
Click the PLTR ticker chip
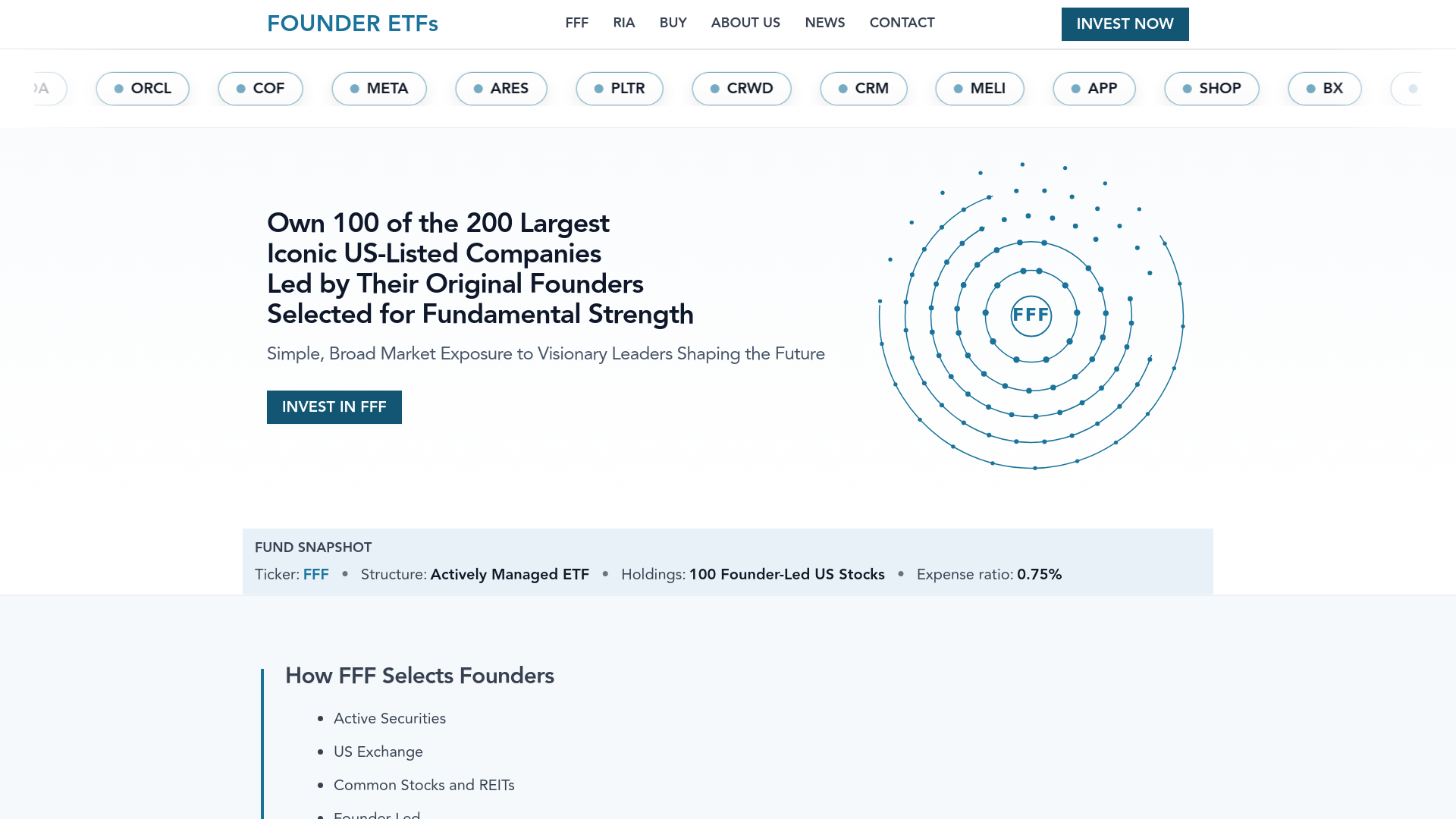(620, 89)
